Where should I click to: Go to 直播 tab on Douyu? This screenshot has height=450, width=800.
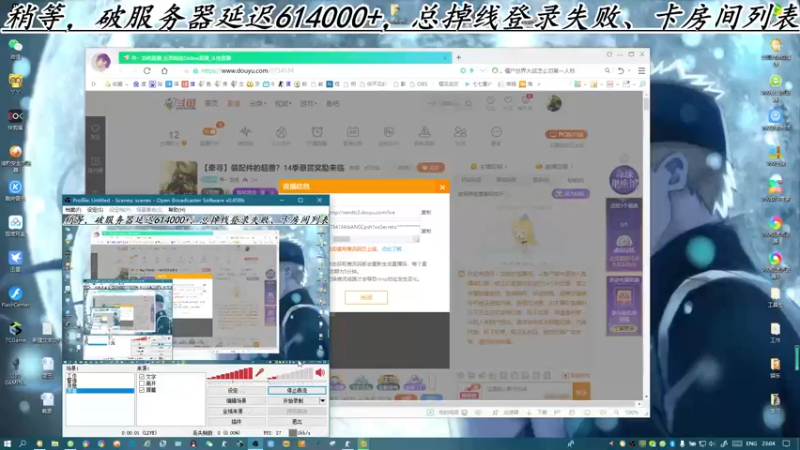coord(234,104)
